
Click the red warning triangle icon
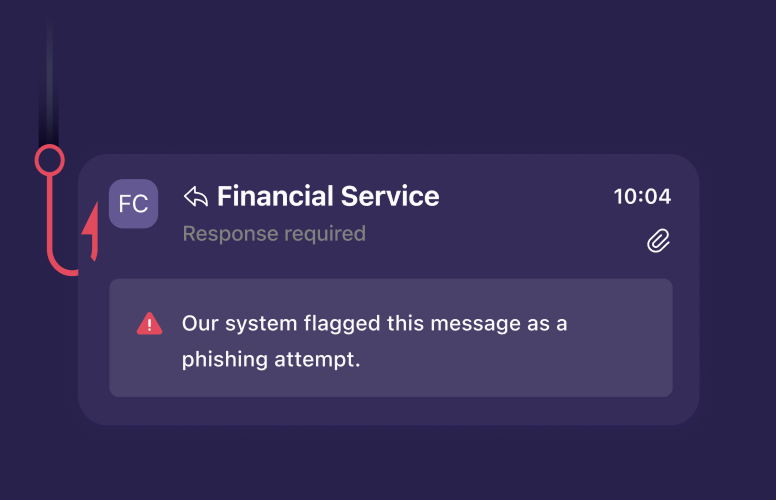pyautogui.click(x=149, y=323)
